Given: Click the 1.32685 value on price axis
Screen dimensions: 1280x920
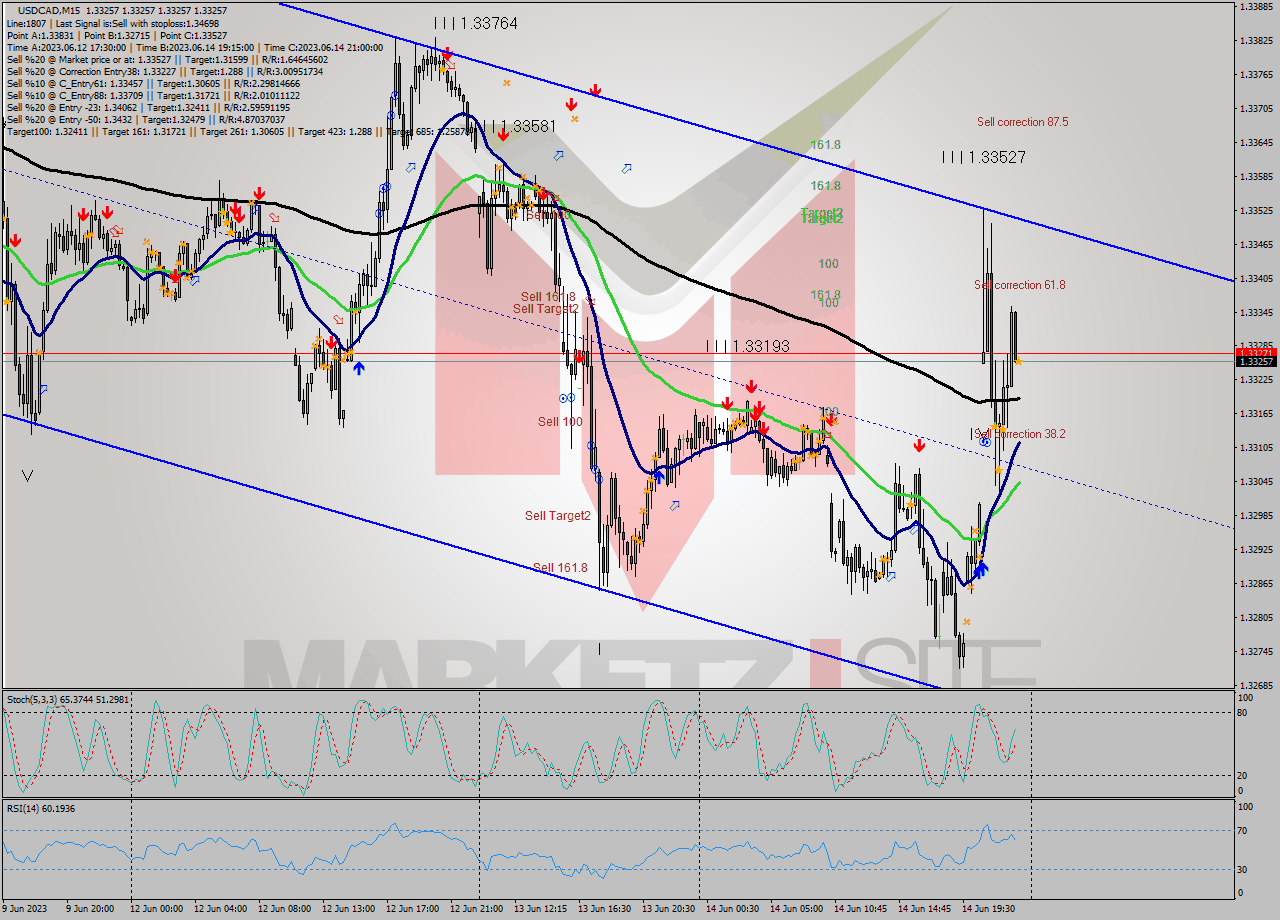Looking at the screenshot, I should pos(1256,686).
